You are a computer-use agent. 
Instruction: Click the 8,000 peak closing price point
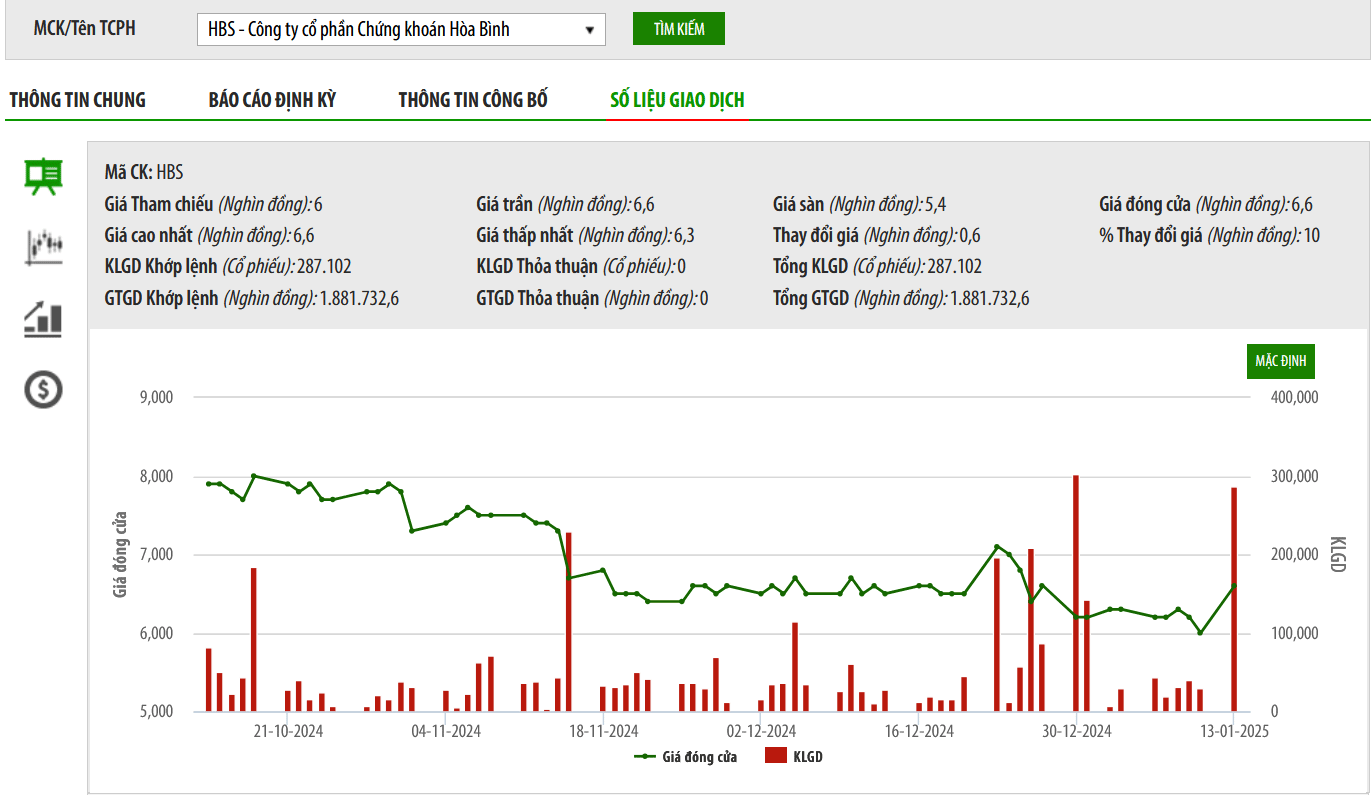[254, 476]
